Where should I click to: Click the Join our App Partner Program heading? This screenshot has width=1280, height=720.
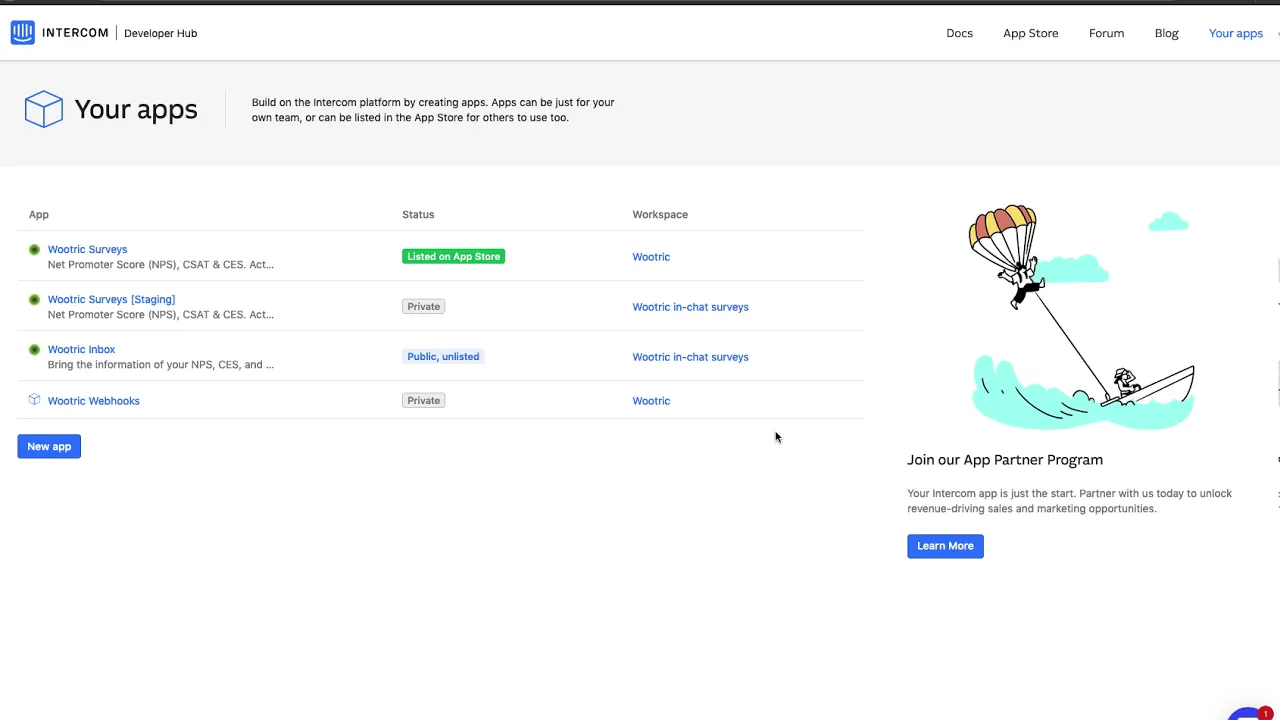[1005, 460]
